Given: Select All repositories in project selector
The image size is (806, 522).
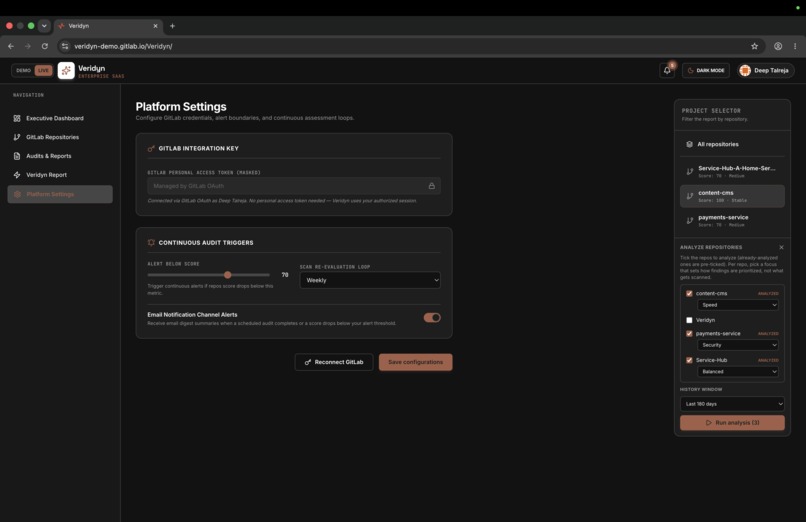Looking at the screenshot, I should (x=732, y=144).
